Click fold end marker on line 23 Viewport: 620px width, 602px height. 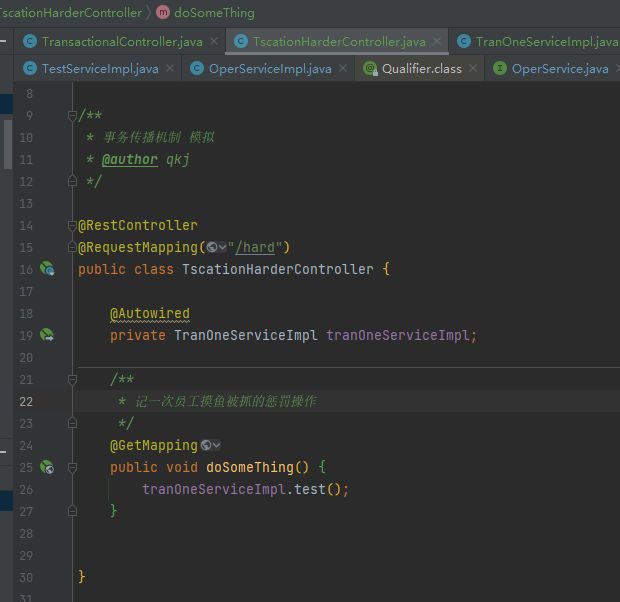[72, 423]
